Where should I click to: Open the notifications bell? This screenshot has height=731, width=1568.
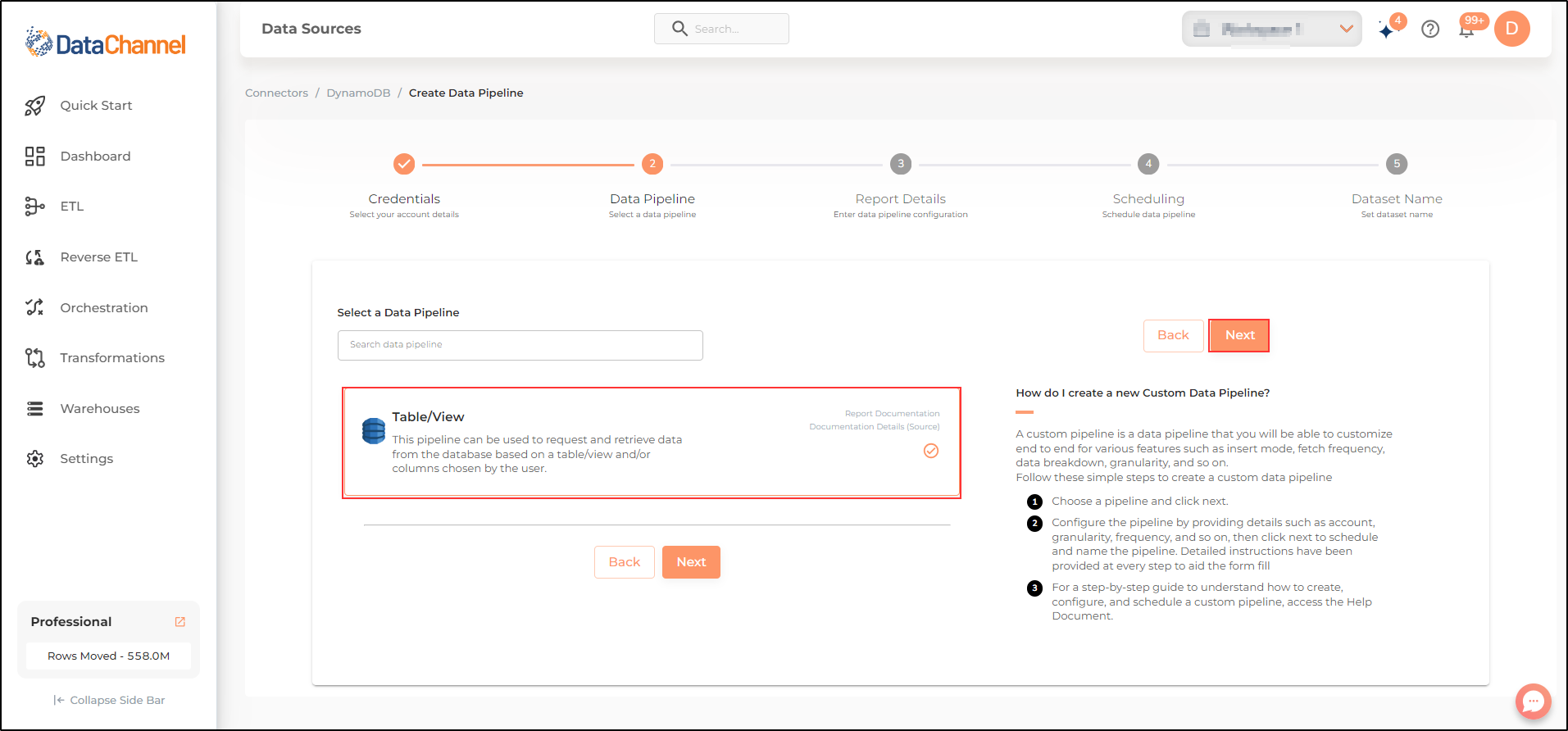point(1466,30)
